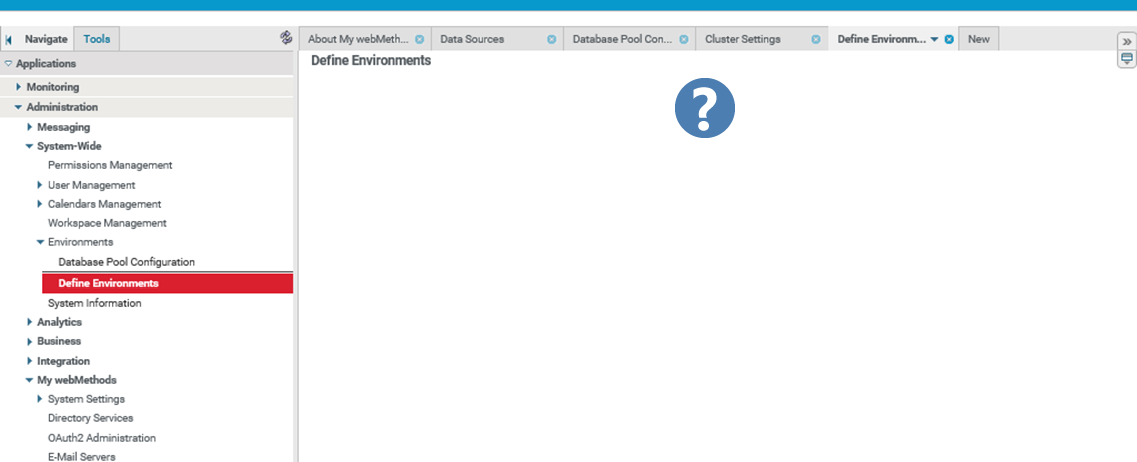Collapse the Administration node
The image size is (1137, 462).
[18, 107]
